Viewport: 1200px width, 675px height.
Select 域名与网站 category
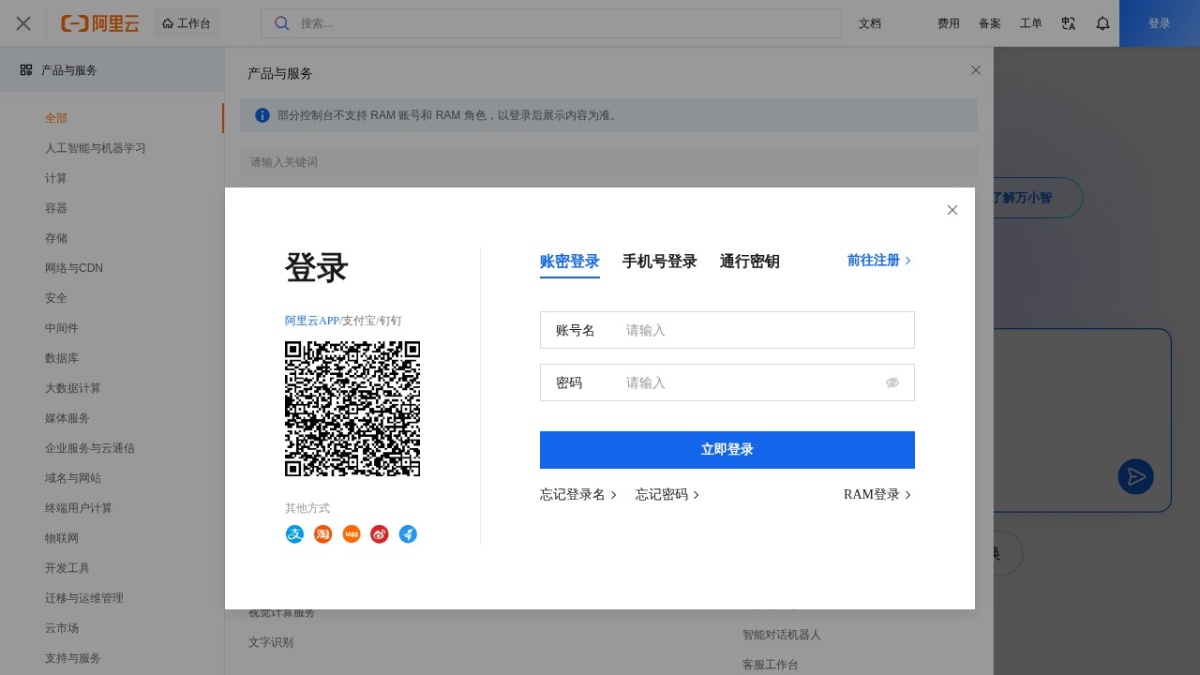(73, 478)
